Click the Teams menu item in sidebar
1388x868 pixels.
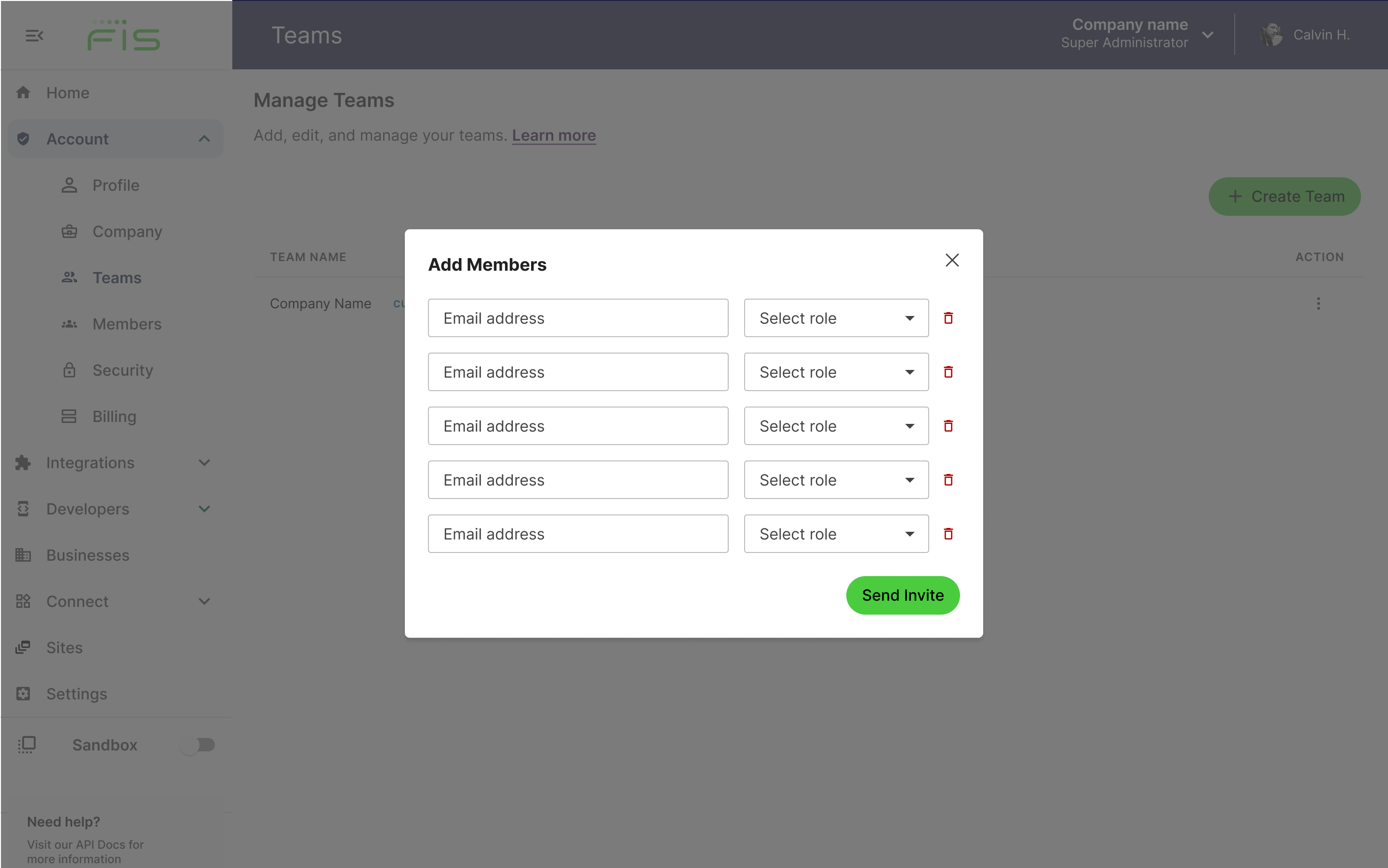[117, 277]
